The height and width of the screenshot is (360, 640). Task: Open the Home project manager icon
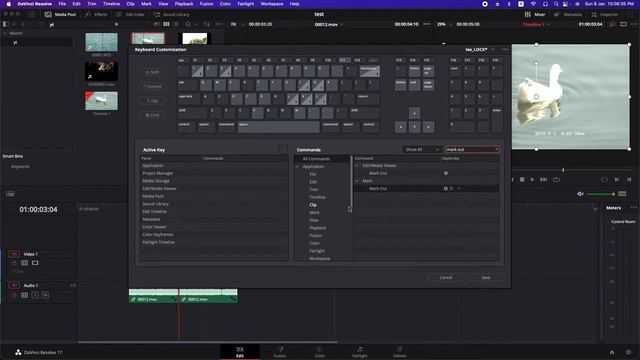[612, 352]
